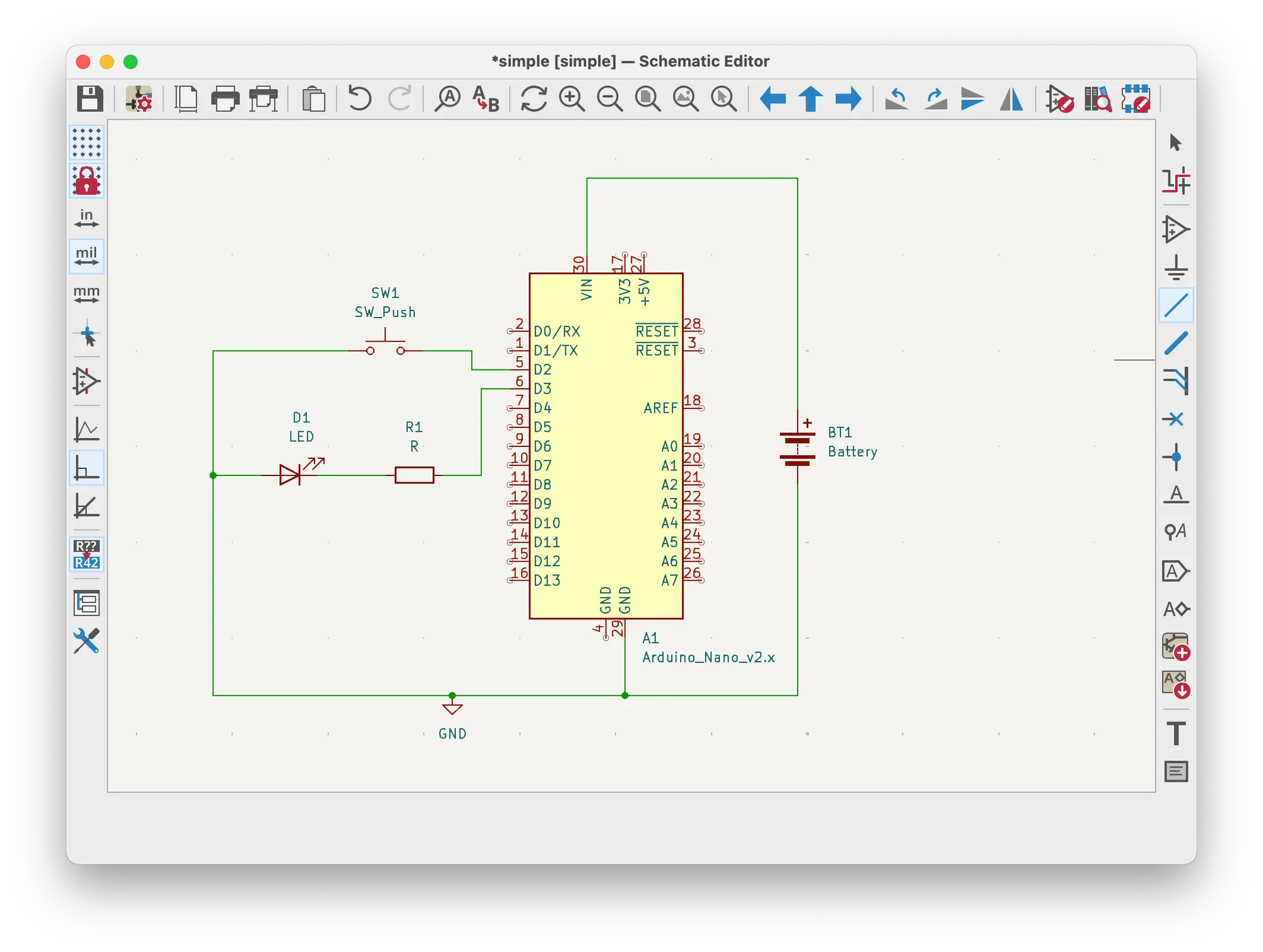Add a symbol to the schematic

[x=1175, y=229]
